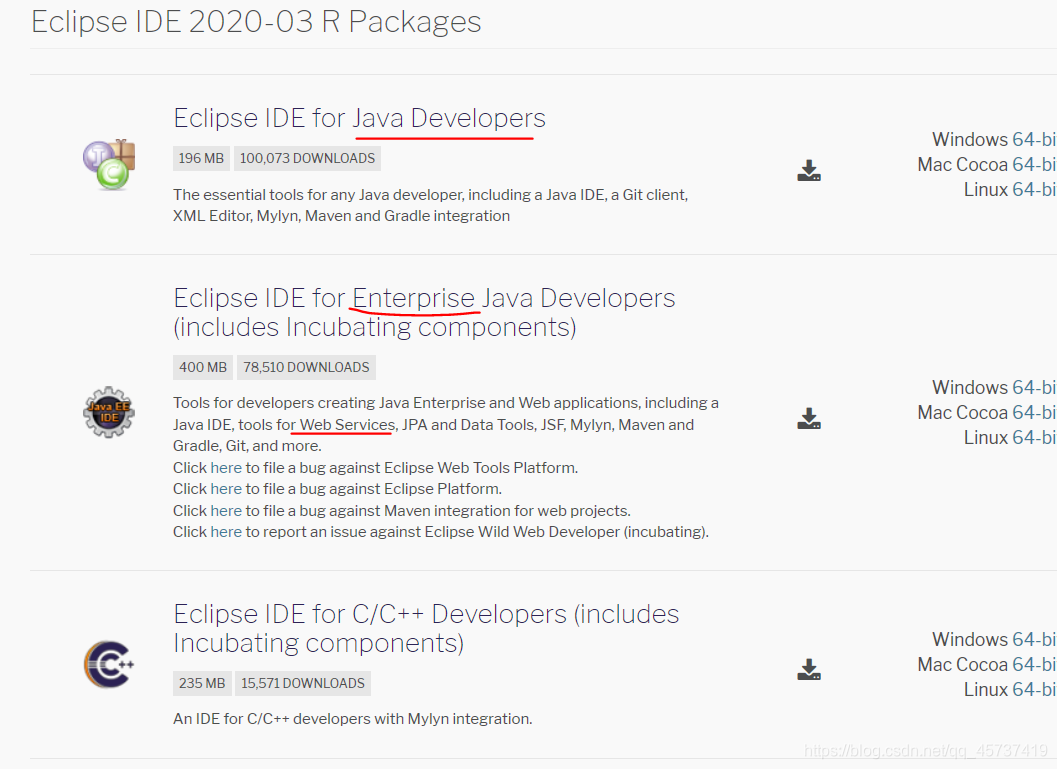Screen dimensions: 1057x769
Task: Click the 78,510 DOWNLOADS badge
Action: tap(306, 367)
